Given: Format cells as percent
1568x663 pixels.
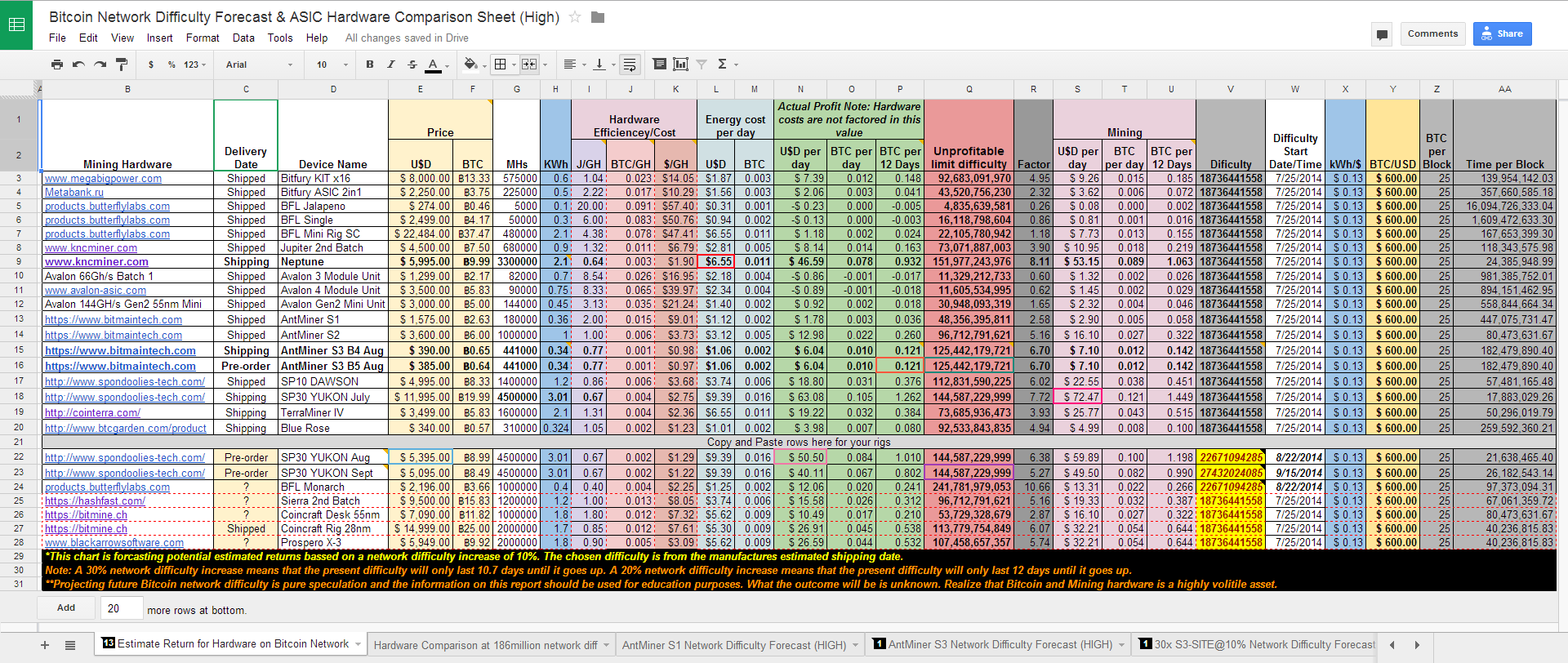Looking at the screenshot, I should [171, 65].
